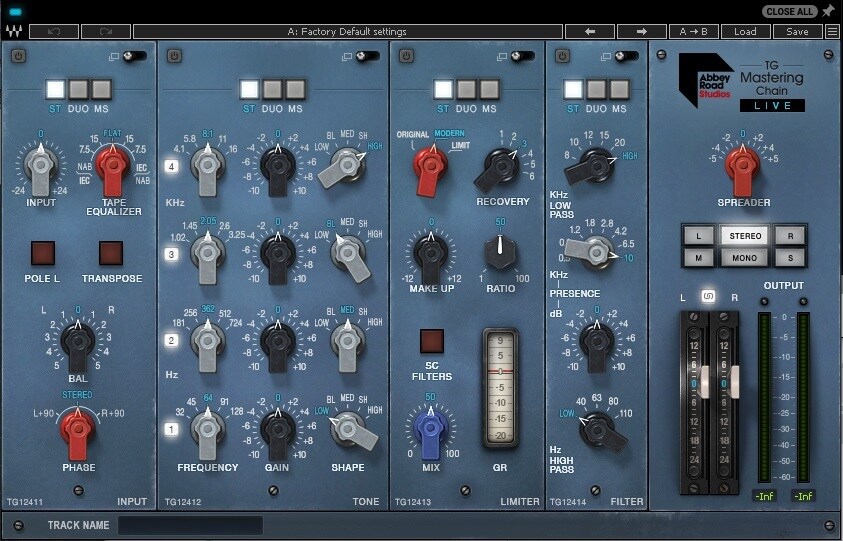Click the Low Pass KHz selector knob
The image size is (843, 541).
pyautogui.click(x=594, y=166)
